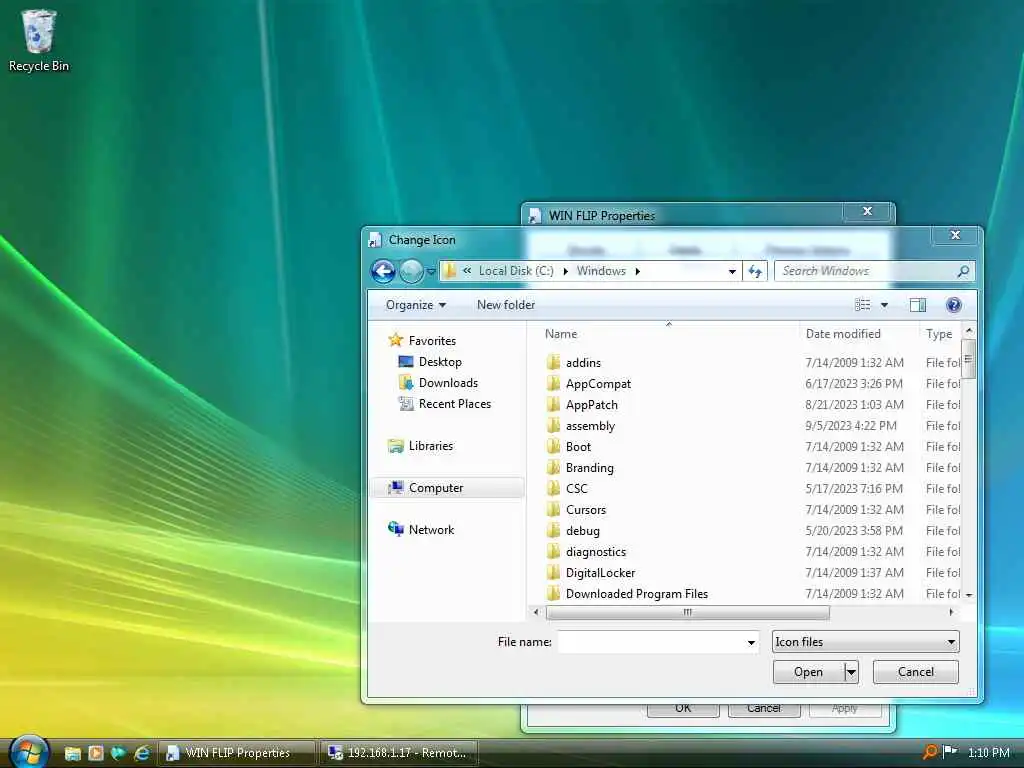The image size is (1024, 768).
Task: Expand the arrow after Windows in path
Action: point(637,272)
